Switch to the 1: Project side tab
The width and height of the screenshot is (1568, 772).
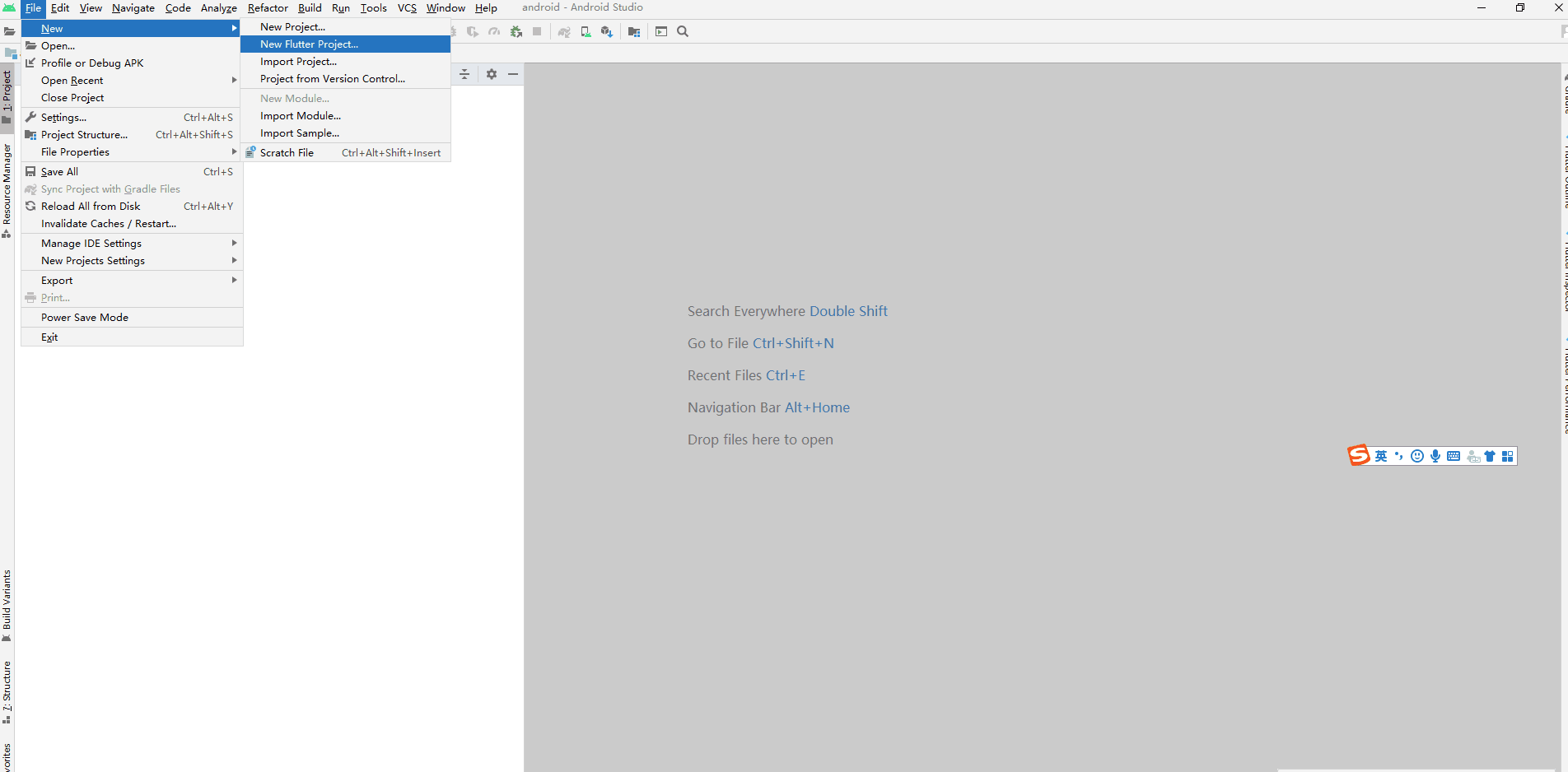pos(7,97)
